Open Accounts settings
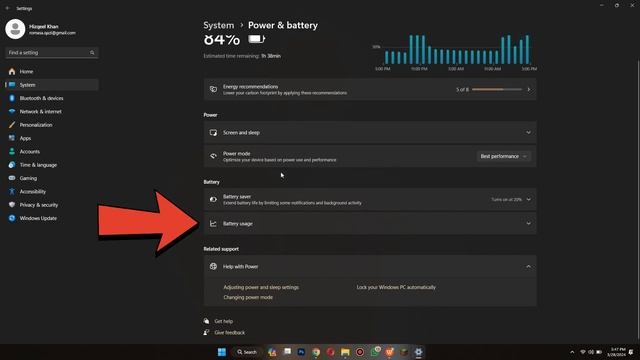The height and width of the screenshot is (360, 640). click(30, 151)
